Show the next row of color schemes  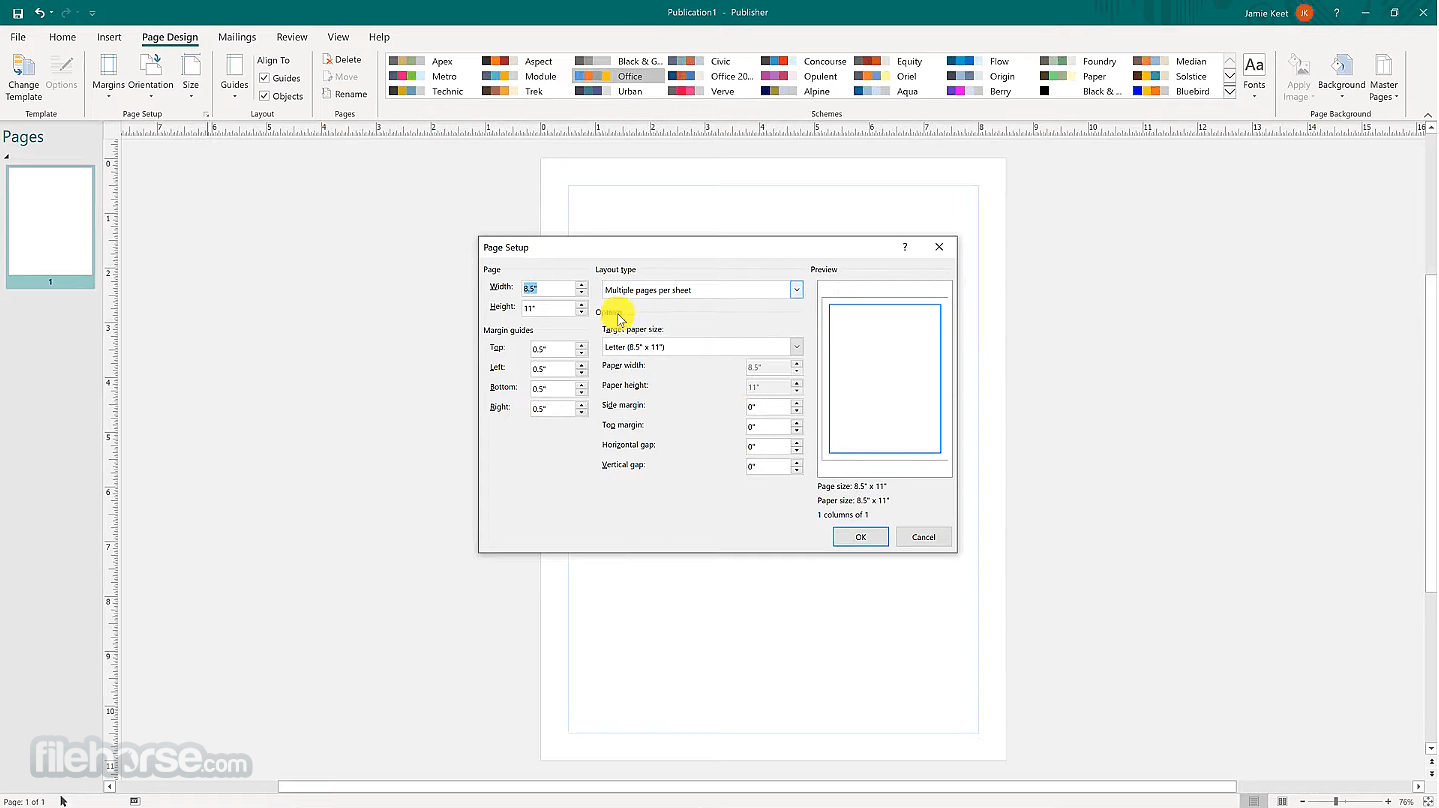click(1230, 76)
